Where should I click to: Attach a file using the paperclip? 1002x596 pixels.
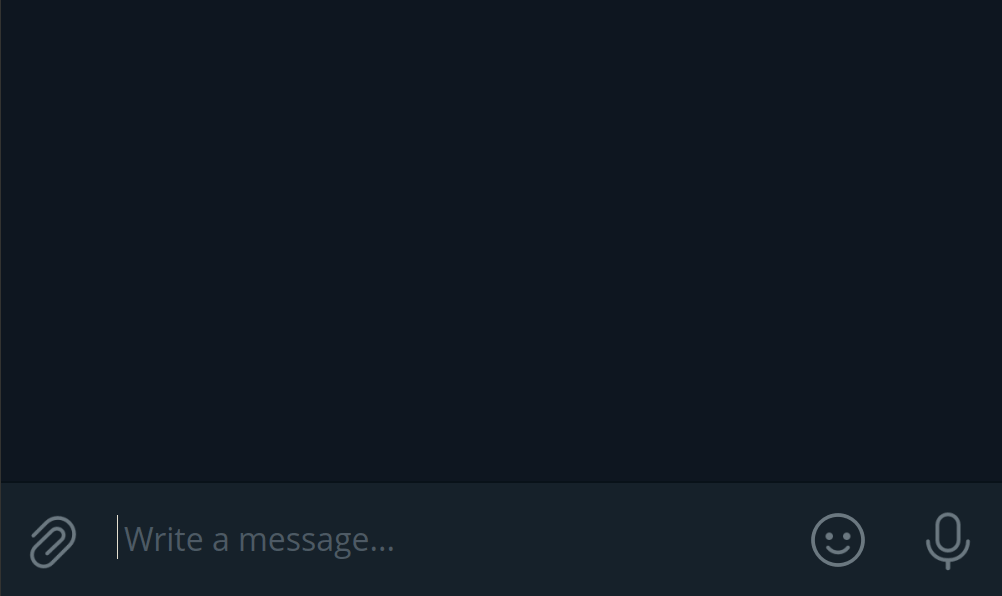pyautogui.click(x=53, y=541)
